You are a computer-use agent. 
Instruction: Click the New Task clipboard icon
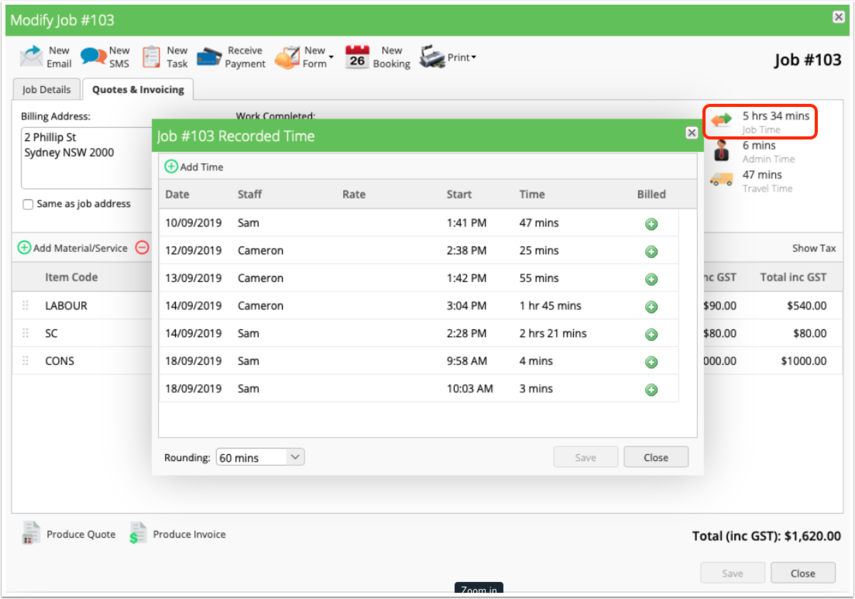pos(151,57)
